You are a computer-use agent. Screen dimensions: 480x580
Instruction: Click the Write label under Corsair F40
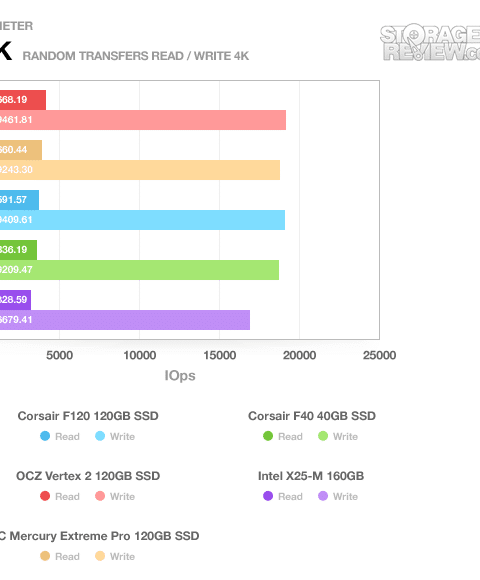click(x=345, y=436)
